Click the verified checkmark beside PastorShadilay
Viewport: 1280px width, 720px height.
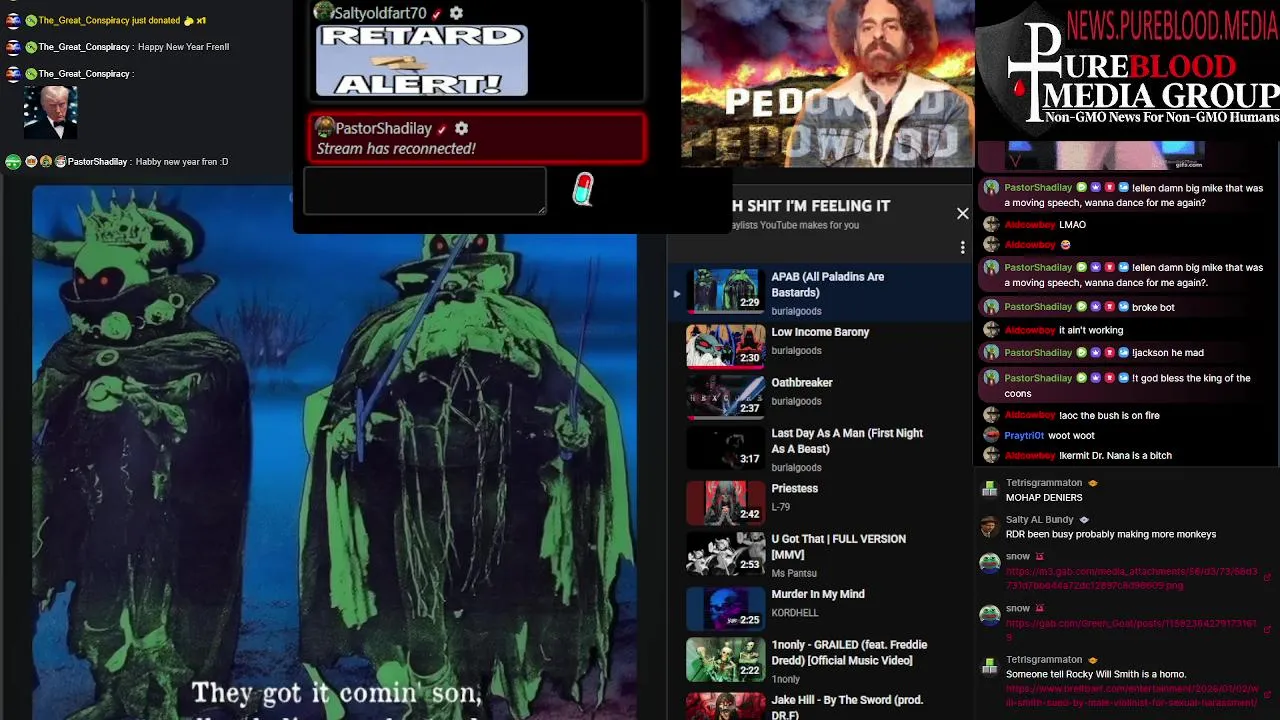pyautogui.click(x=442, y=129)
